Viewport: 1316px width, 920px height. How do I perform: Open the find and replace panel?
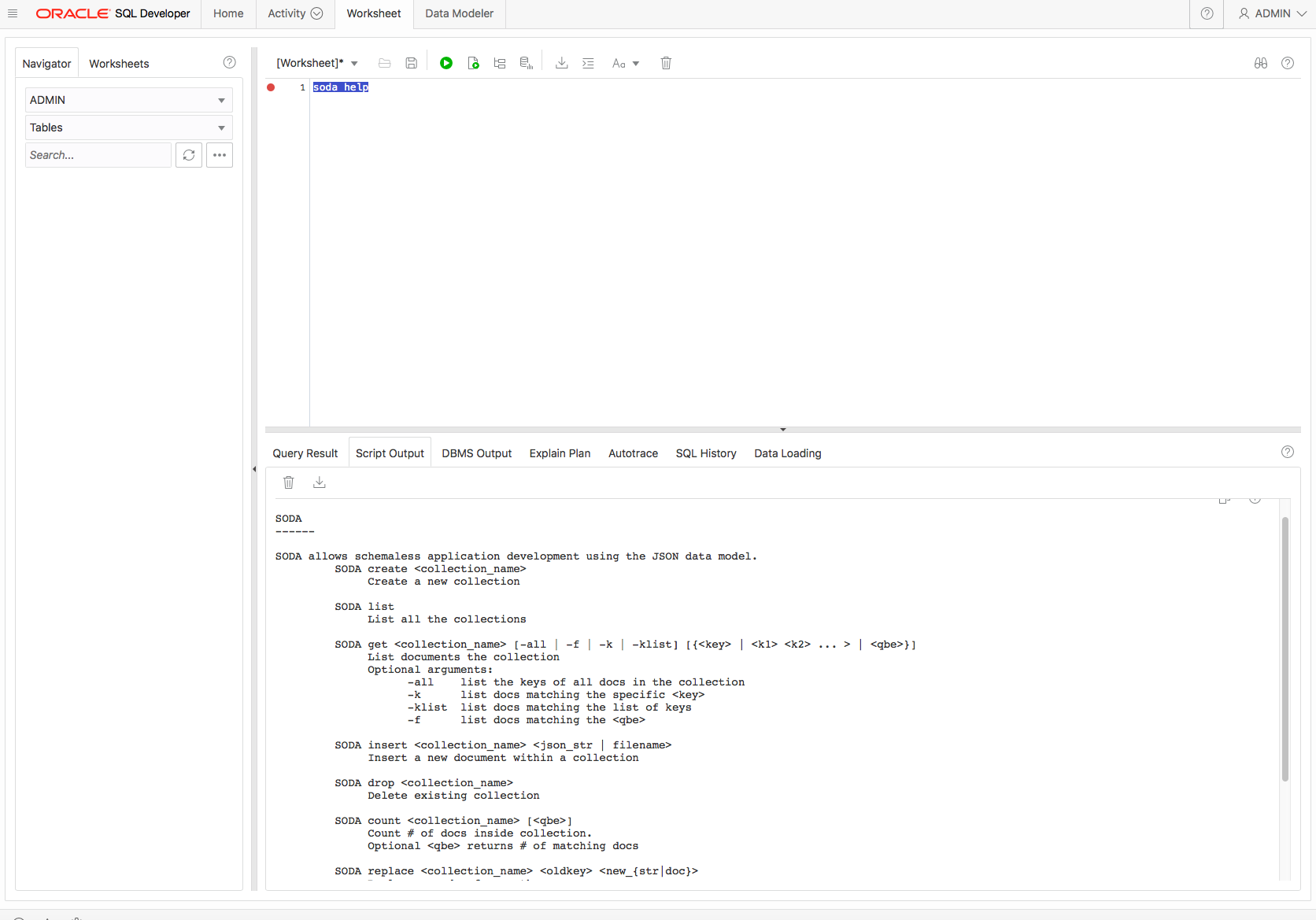(x=1260, y=63)
